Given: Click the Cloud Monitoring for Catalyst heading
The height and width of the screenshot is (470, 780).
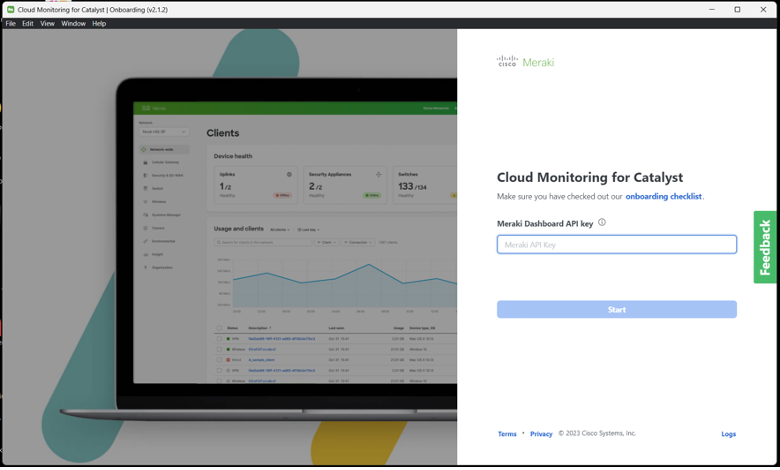Looking at the screenshot, I should click(x=590, y=177).
